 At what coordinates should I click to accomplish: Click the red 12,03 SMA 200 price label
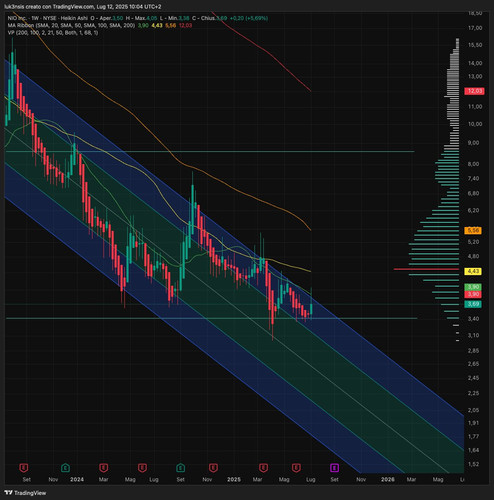[x=474, y=91]
